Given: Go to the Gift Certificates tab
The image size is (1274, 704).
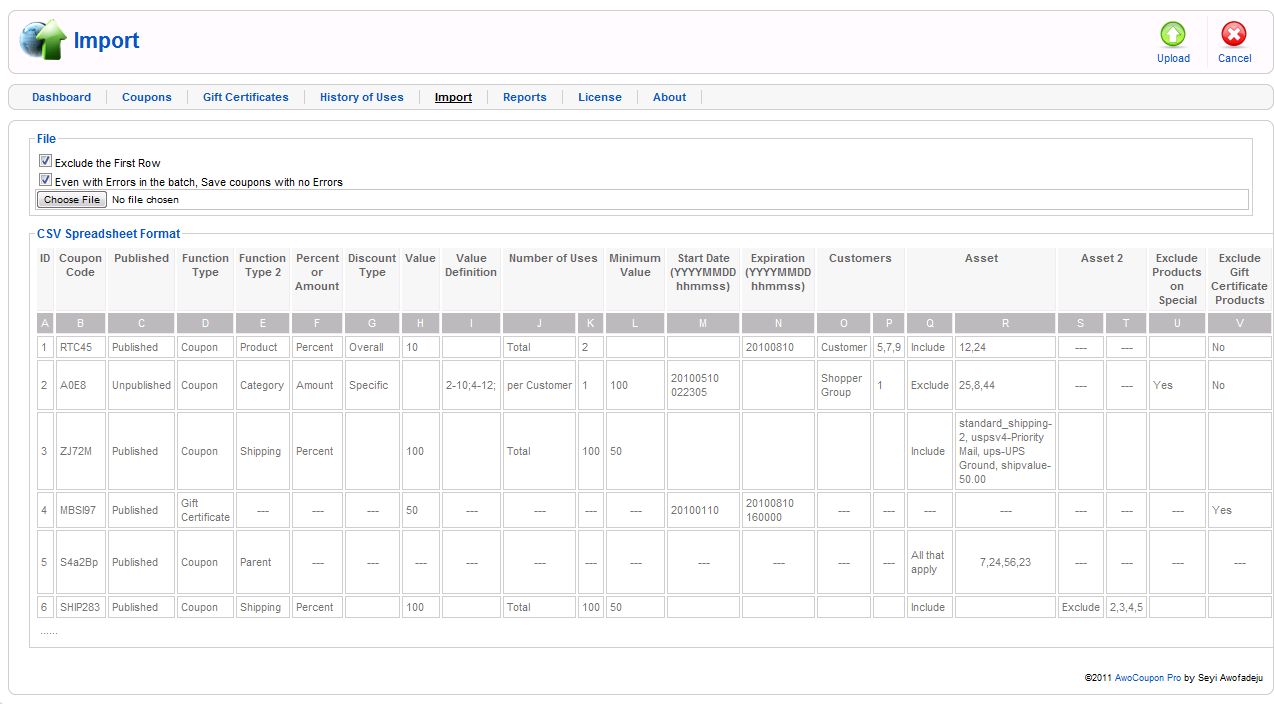Looking at the screenshot, I should click(x=246, y=97).
